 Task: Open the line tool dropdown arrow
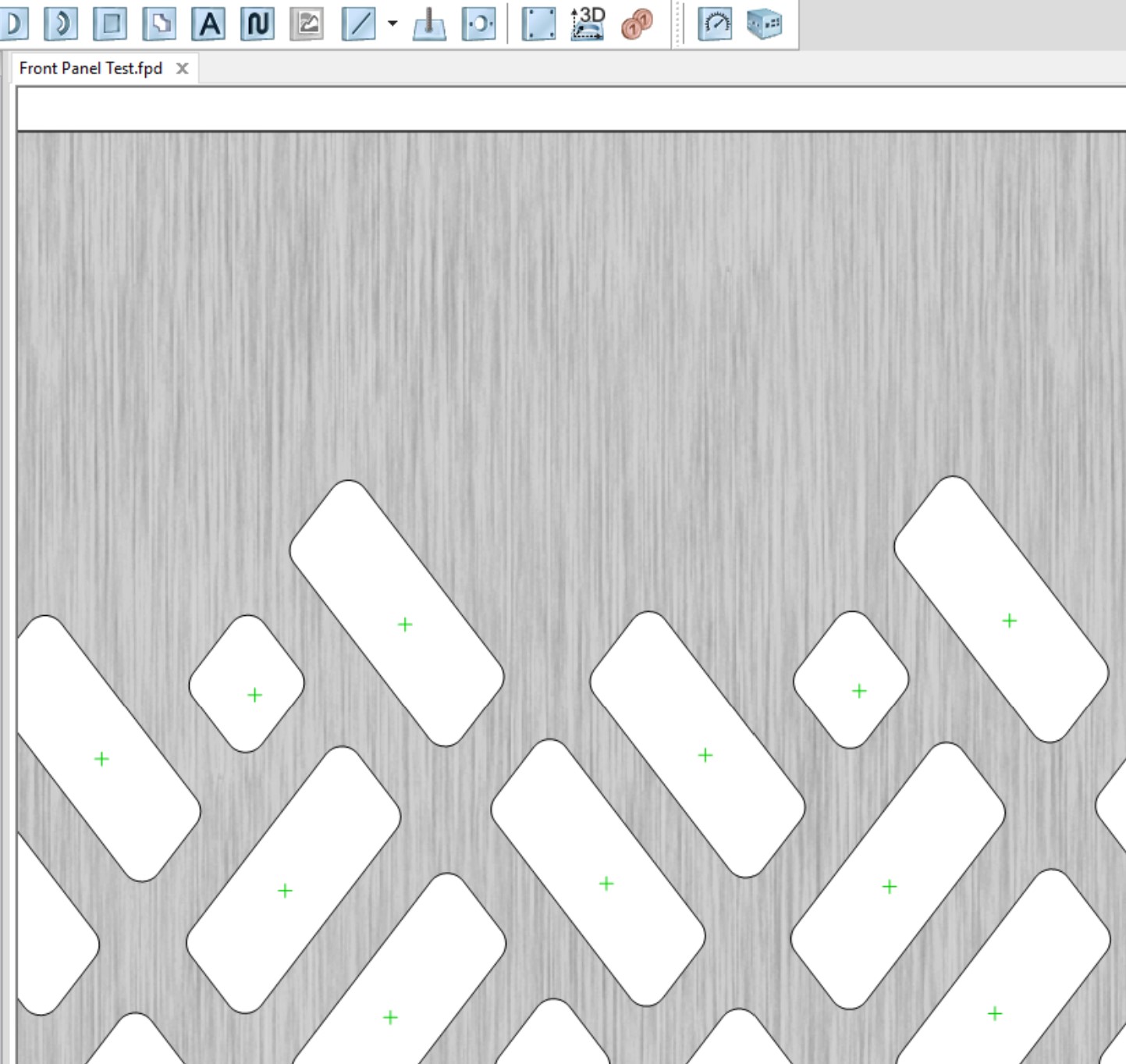pos(393,23)
